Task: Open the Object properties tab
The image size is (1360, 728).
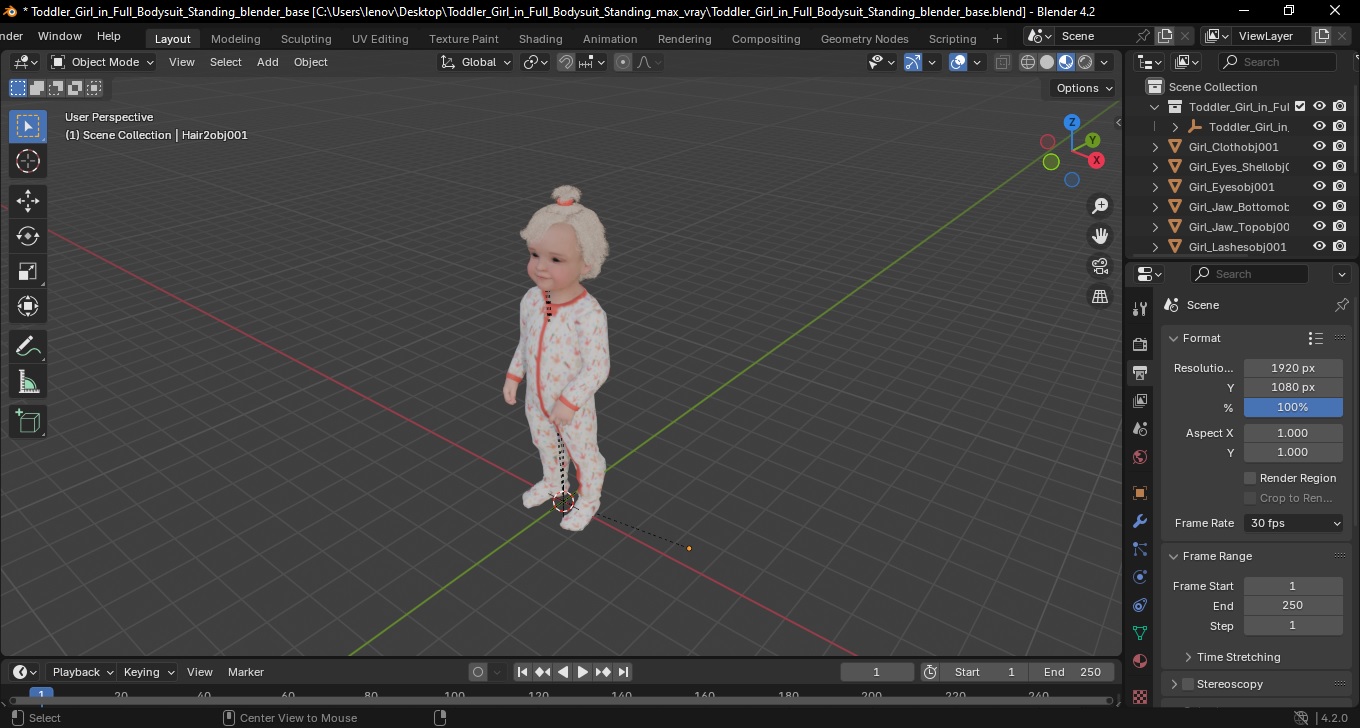Action: (x=1140, y=493)
